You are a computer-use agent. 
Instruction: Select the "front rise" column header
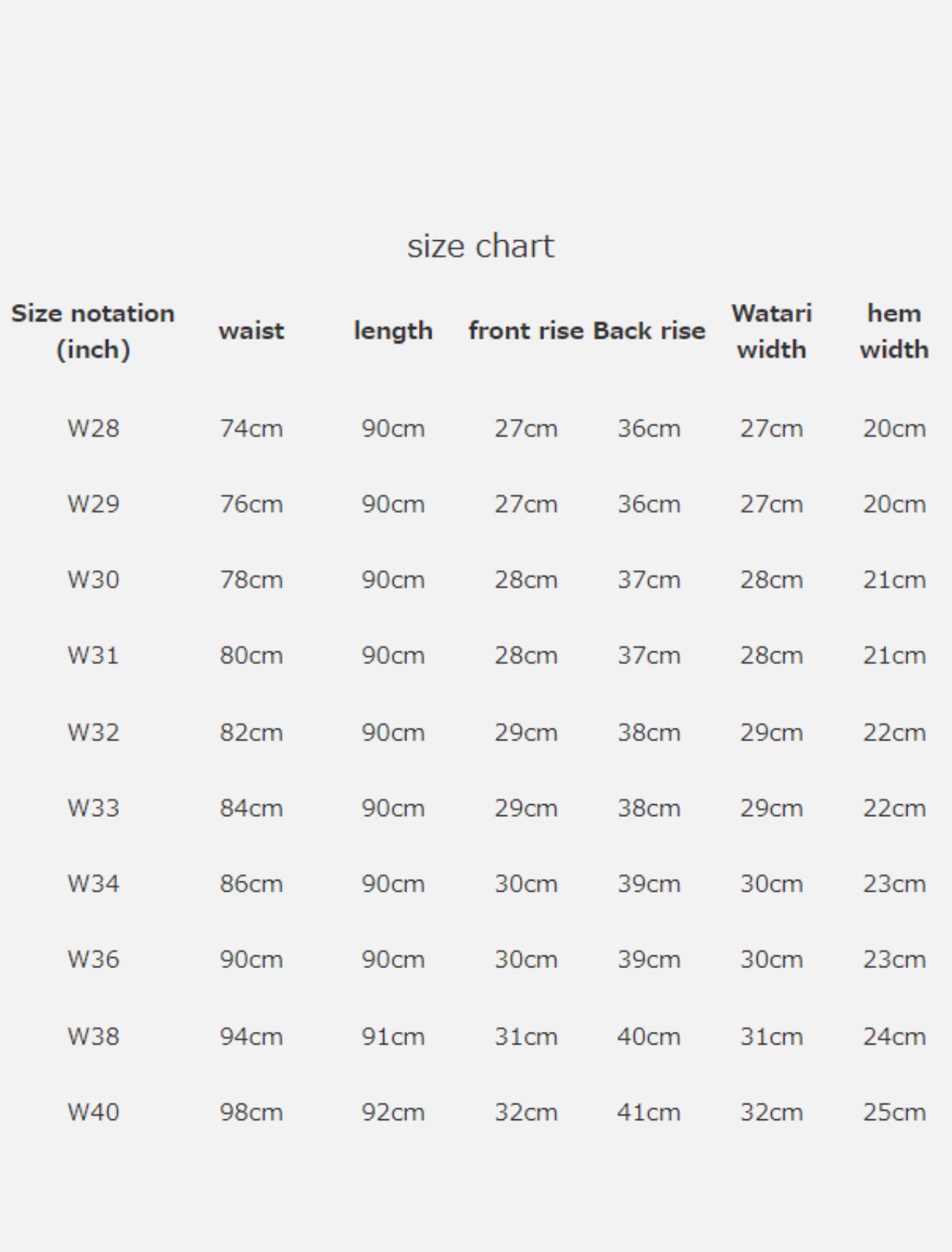click(526, 331)
